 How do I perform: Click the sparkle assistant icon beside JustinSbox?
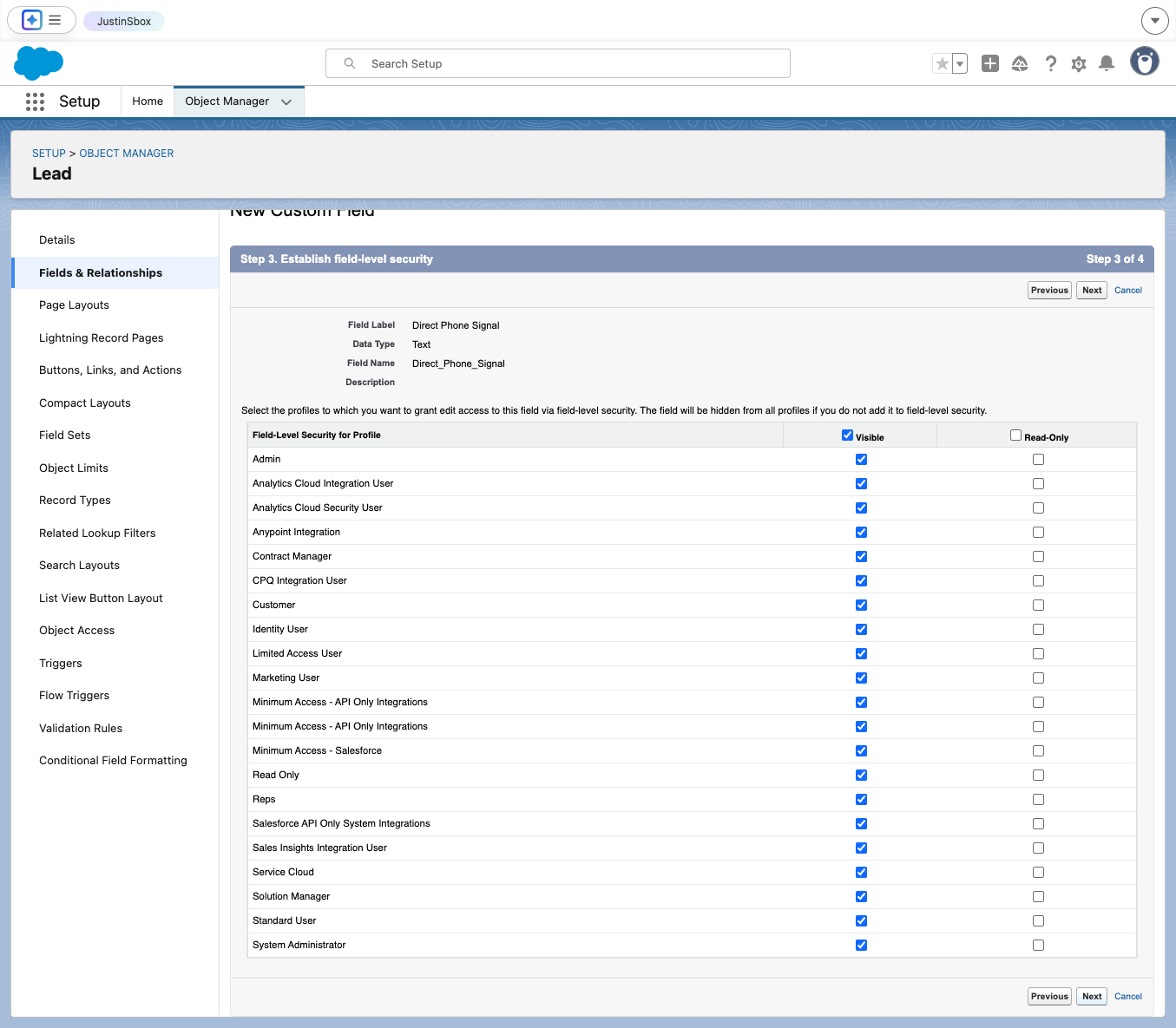point(32,20)
